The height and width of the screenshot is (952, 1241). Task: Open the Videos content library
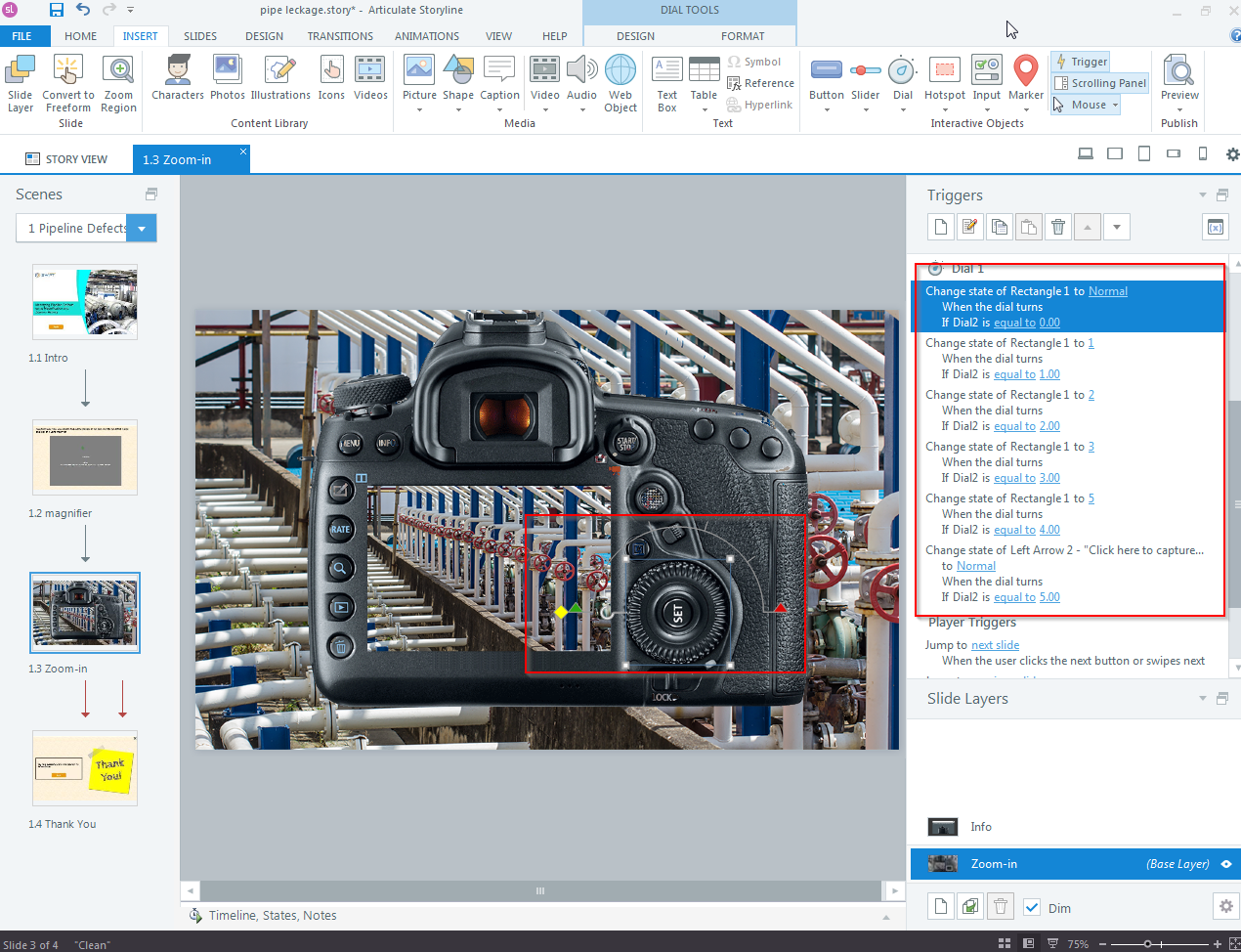pos(370,78)
